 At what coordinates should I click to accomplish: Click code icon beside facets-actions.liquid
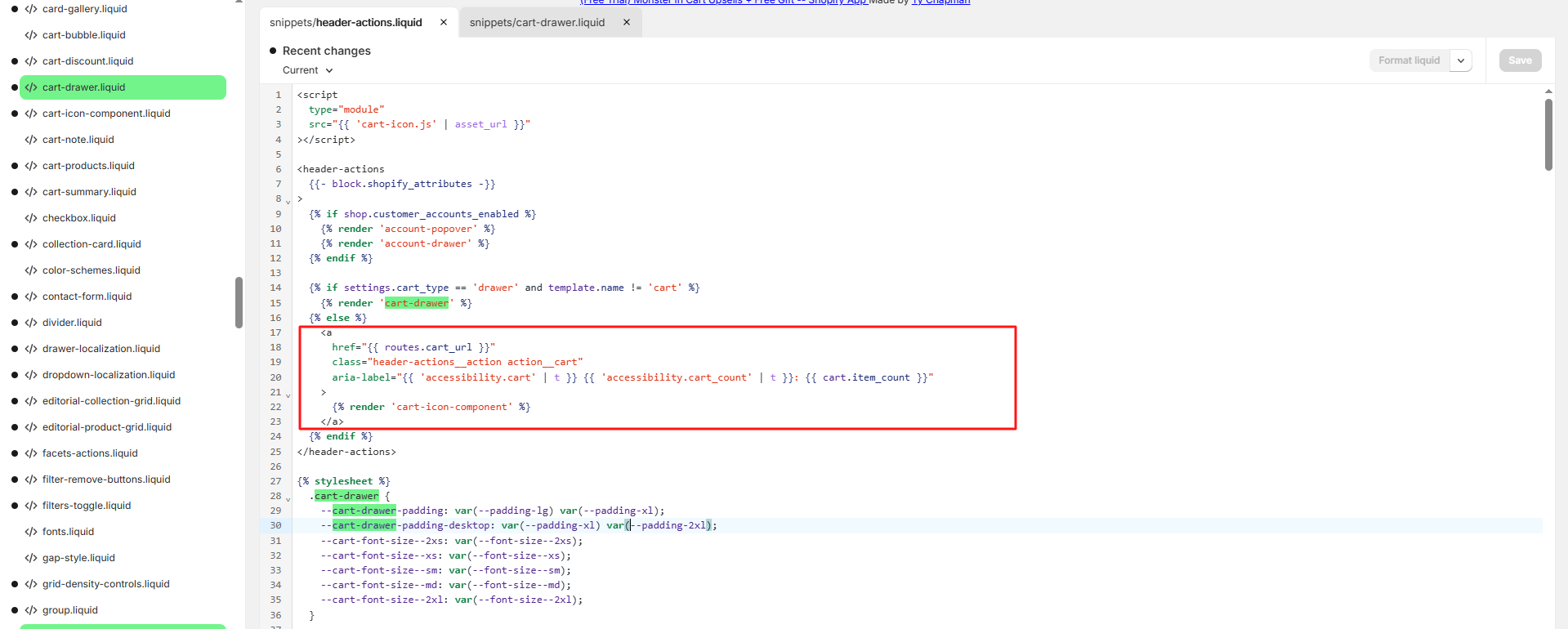31,453
